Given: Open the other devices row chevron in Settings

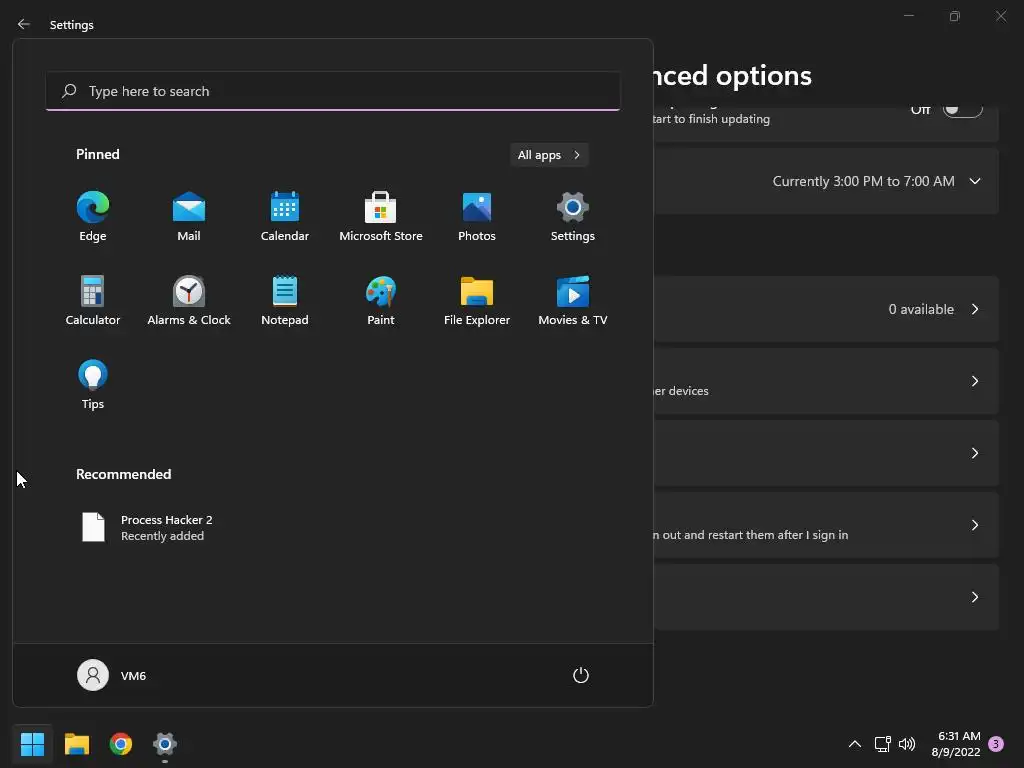Looking at the screenshot, I should coord(974,381).
